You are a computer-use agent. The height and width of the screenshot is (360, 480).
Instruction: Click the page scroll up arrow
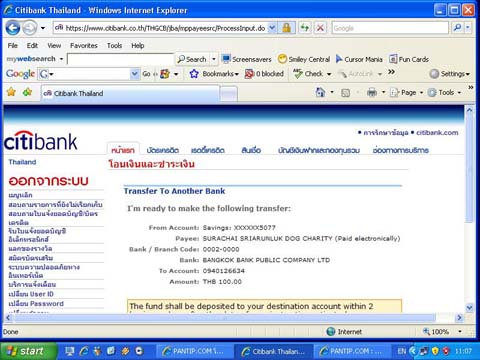tap(469, 110)
